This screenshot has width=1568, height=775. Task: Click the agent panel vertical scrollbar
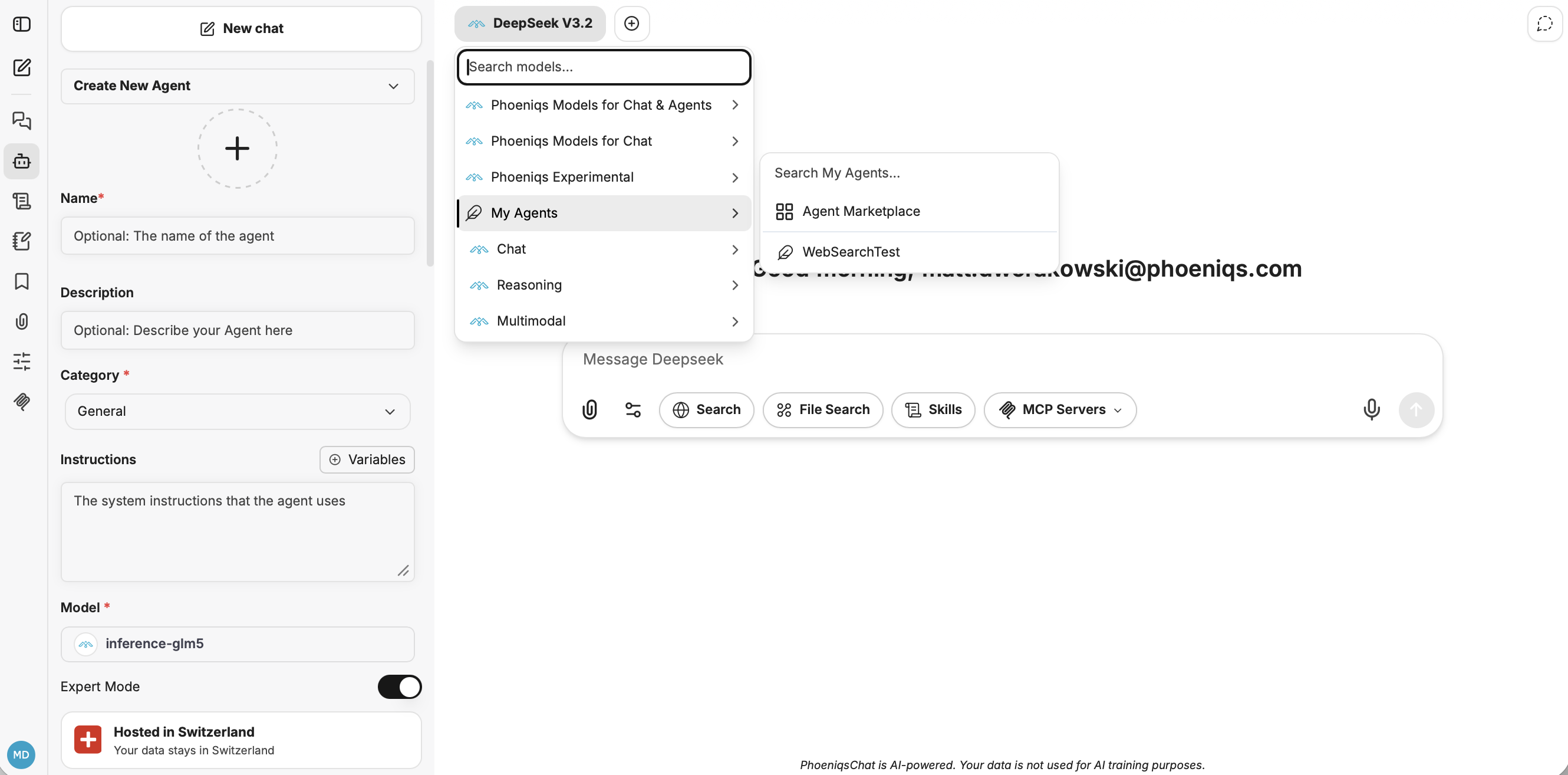click(x=430, y=163)
